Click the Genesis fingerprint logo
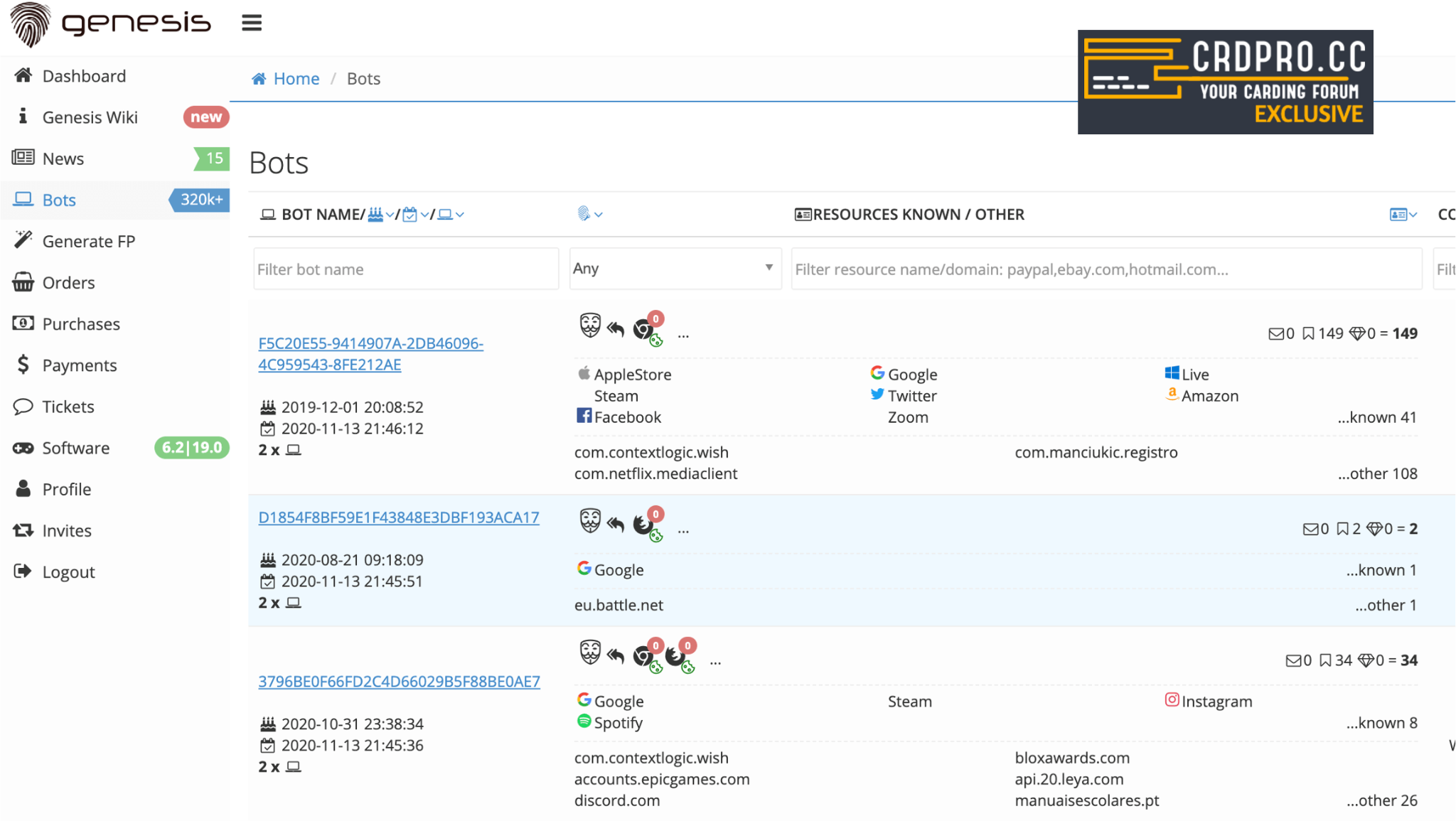Screen dimensions: 1456x821 (x=30, y=24)
